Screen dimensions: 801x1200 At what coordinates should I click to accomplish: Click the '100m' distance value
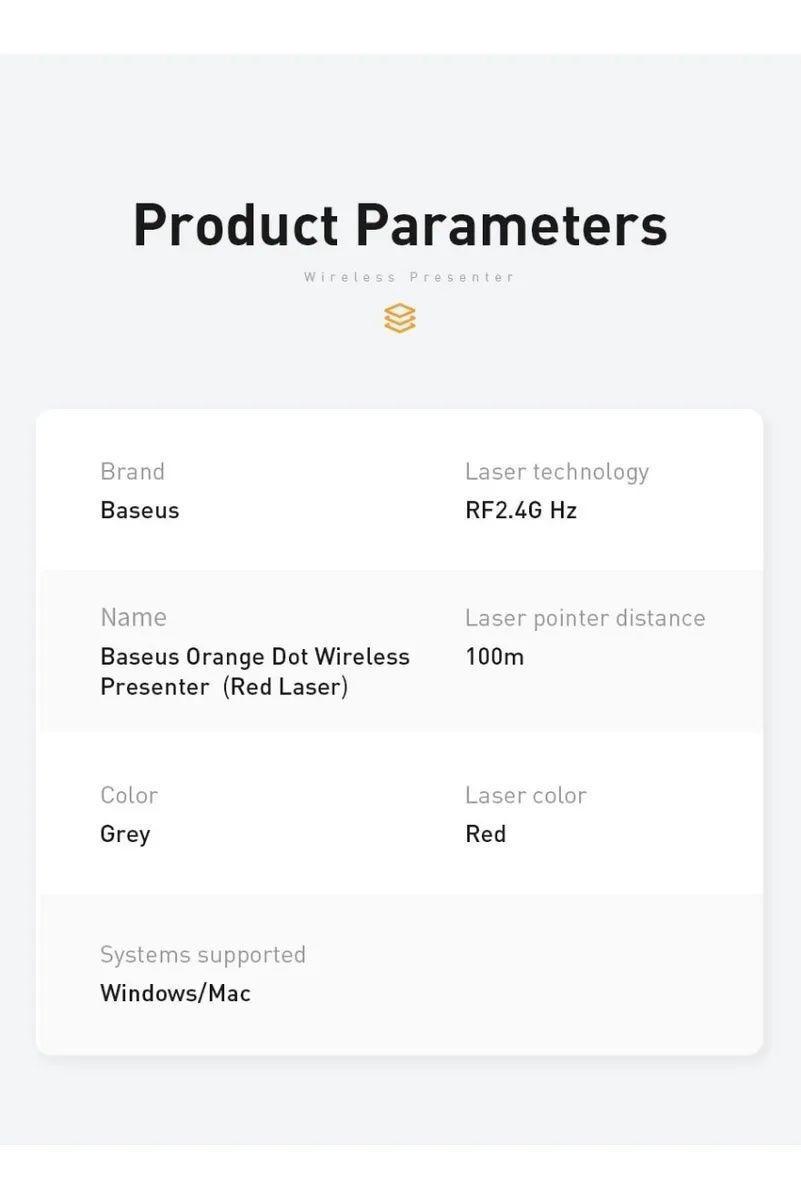click(494, 657)
